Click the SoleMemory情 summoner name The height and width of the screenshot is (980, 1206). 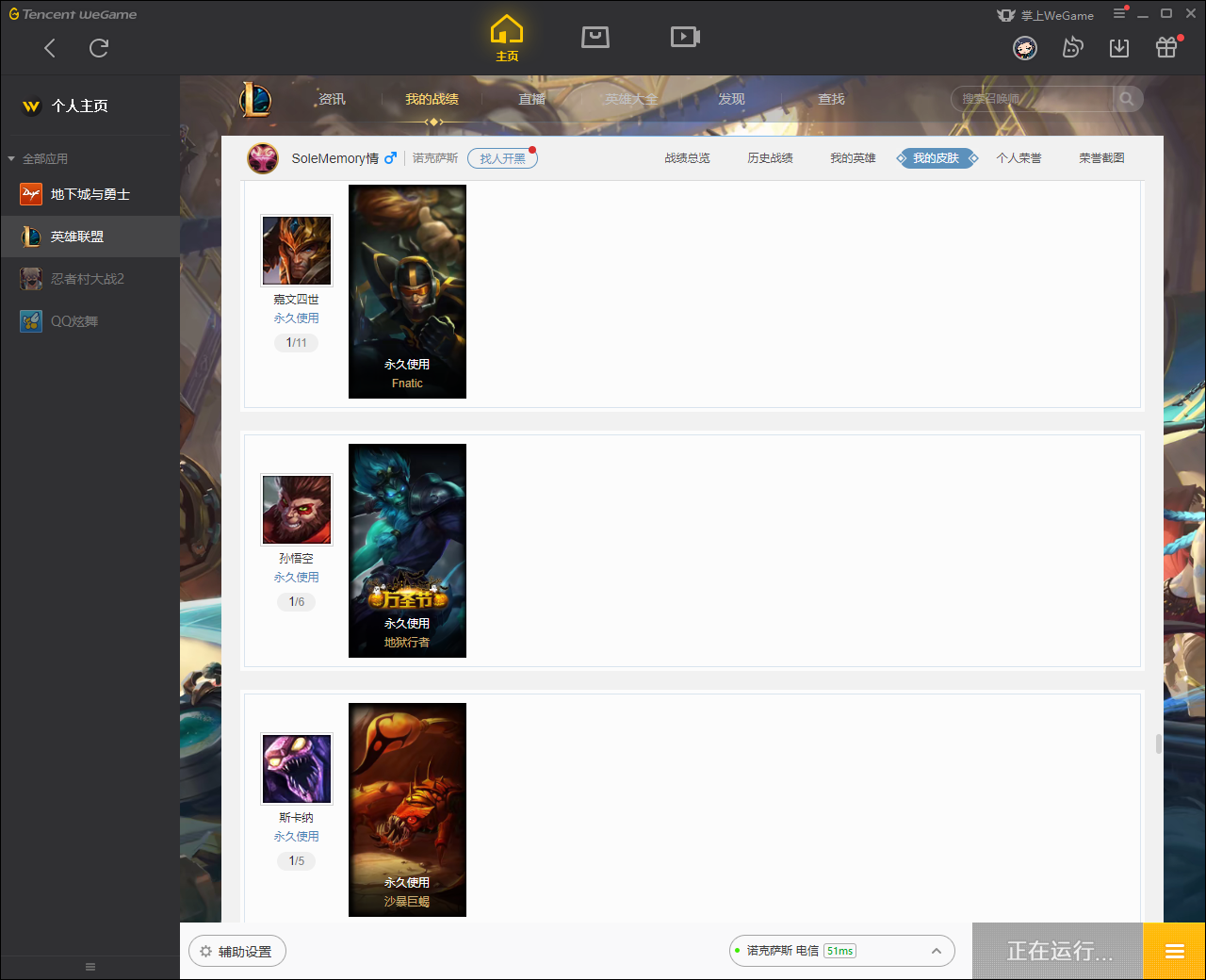334,158
